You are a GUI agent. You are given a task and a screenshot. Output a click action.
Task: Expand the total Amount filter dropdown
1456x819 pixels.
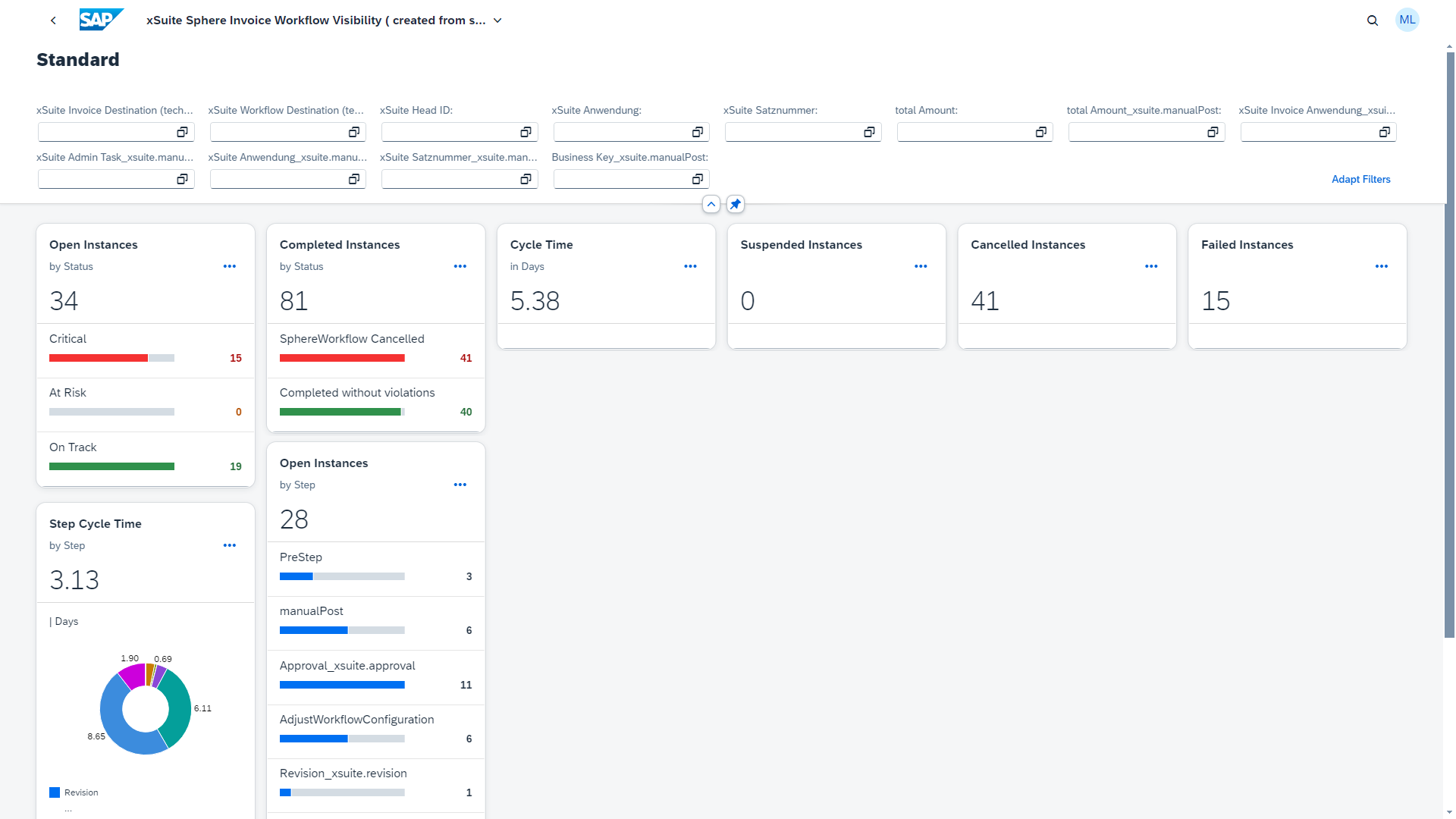click(1041, 131)
